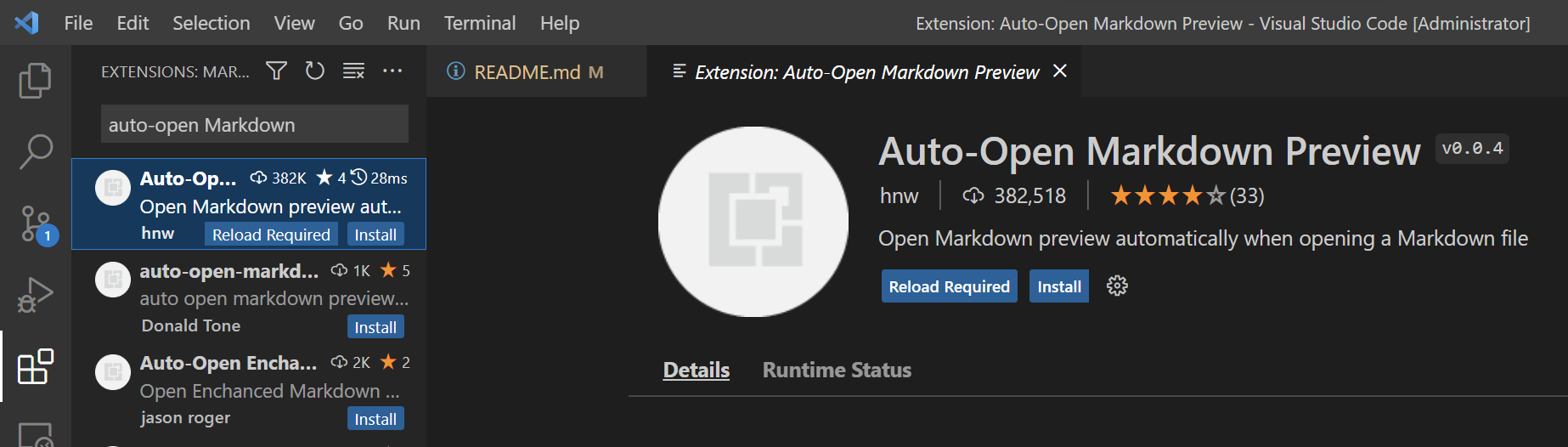Image resolution: width=1568 pixels, height=447 pixels.
Task: Click the Auto-Open Markdown Preview title heading
Action: pyautogui.click(x=1149, y=150)
